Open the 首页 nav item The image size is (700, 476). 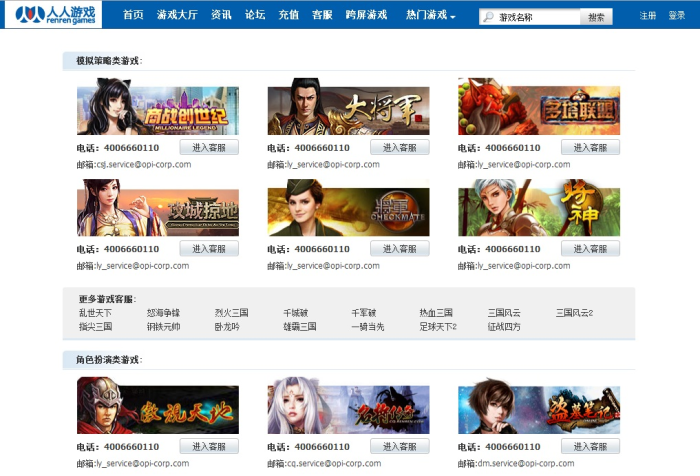tap(133, 15)
